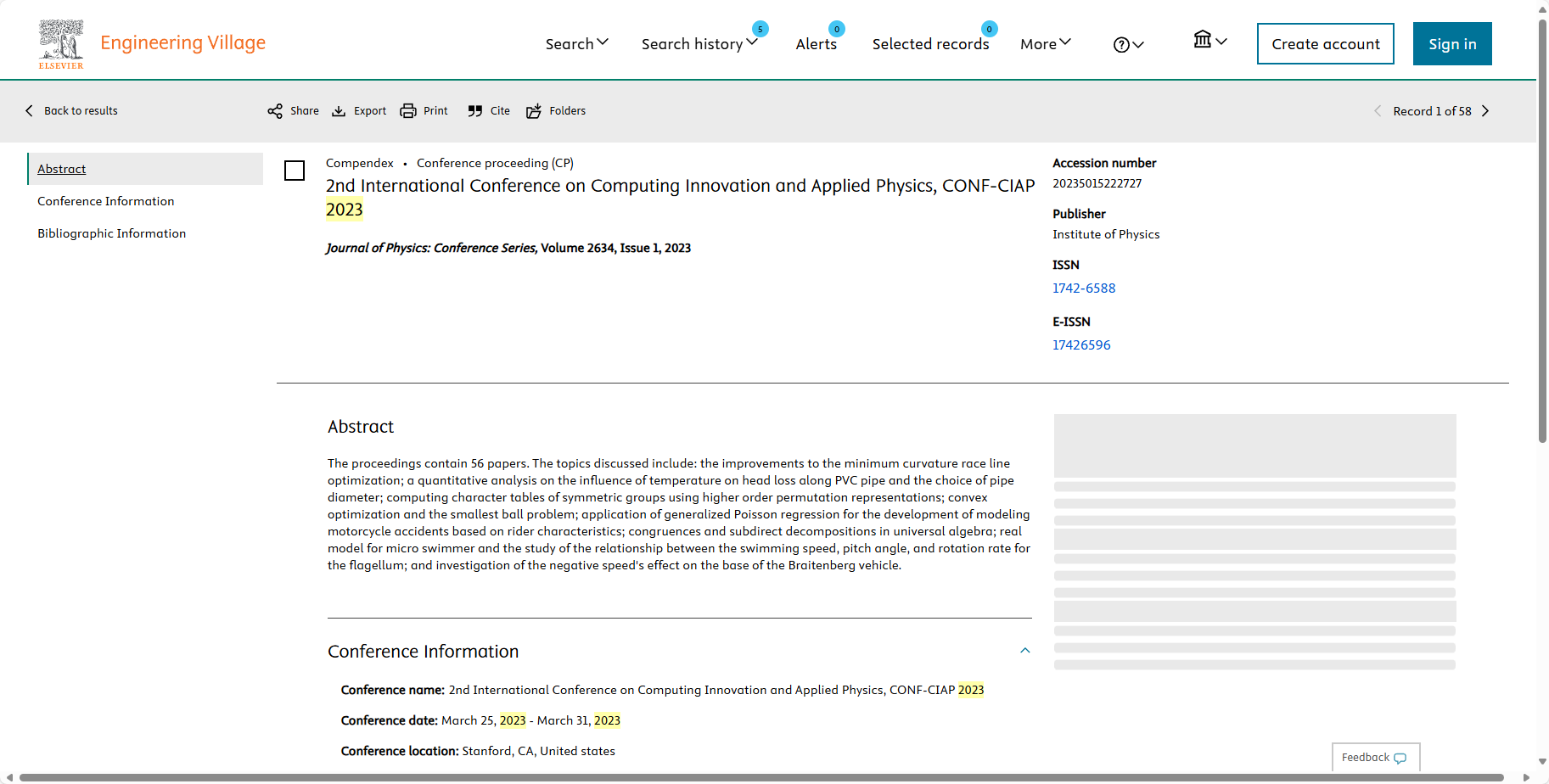Select Bibliographic Information in the sidebar
The width and height of the screenshot is (1549, 784).
point(112,233)
